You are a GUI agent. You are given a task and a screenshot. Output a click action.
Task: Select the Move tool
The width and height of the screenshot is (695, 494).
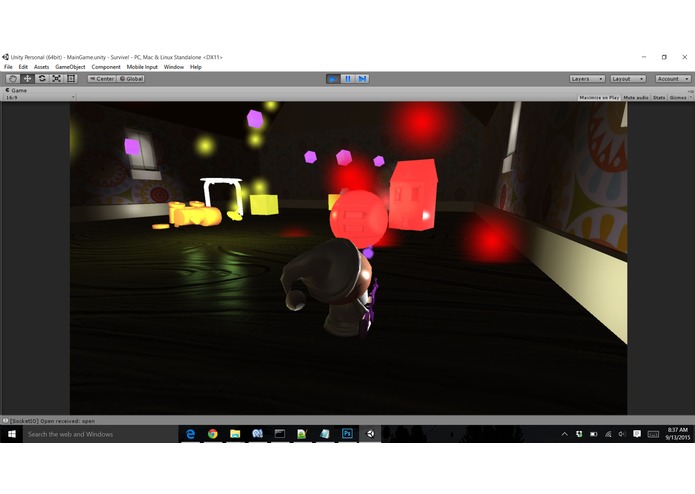point(27,79)
